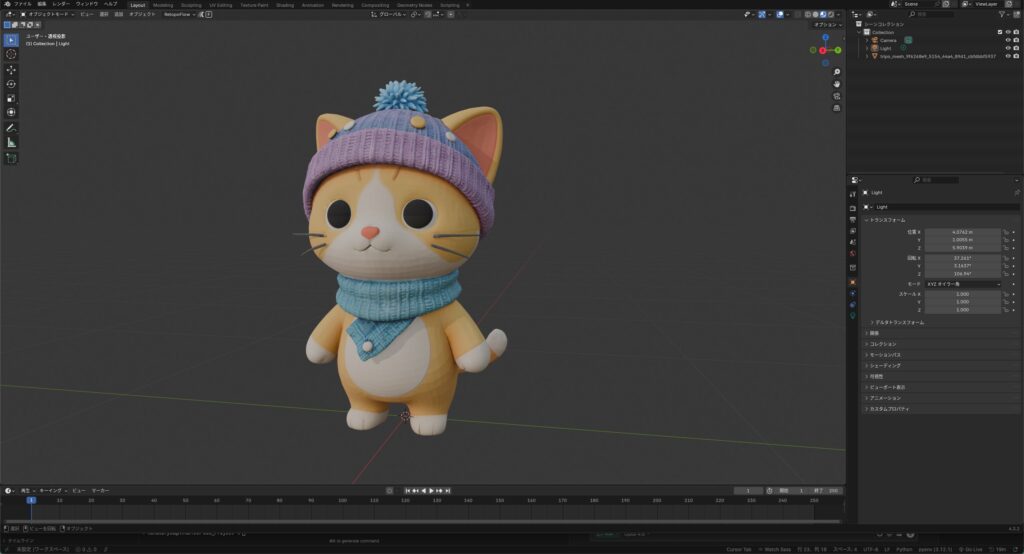
Task: Choose the Measure tool in the toolbar
Action: point(11,142)
